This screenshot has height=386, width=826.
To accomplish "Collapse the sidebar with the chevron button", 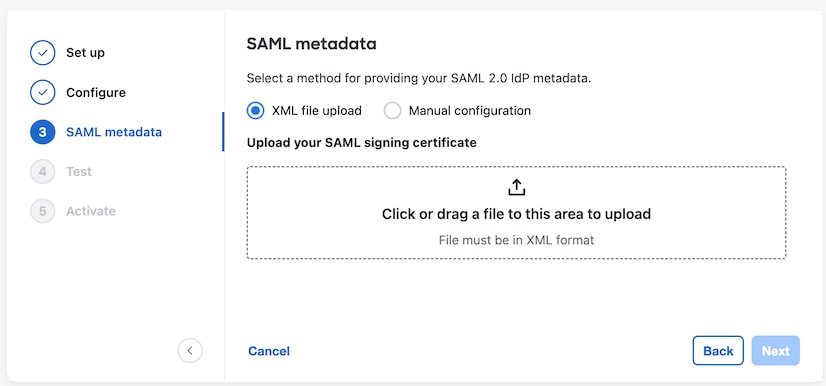I will pos(190,350).
